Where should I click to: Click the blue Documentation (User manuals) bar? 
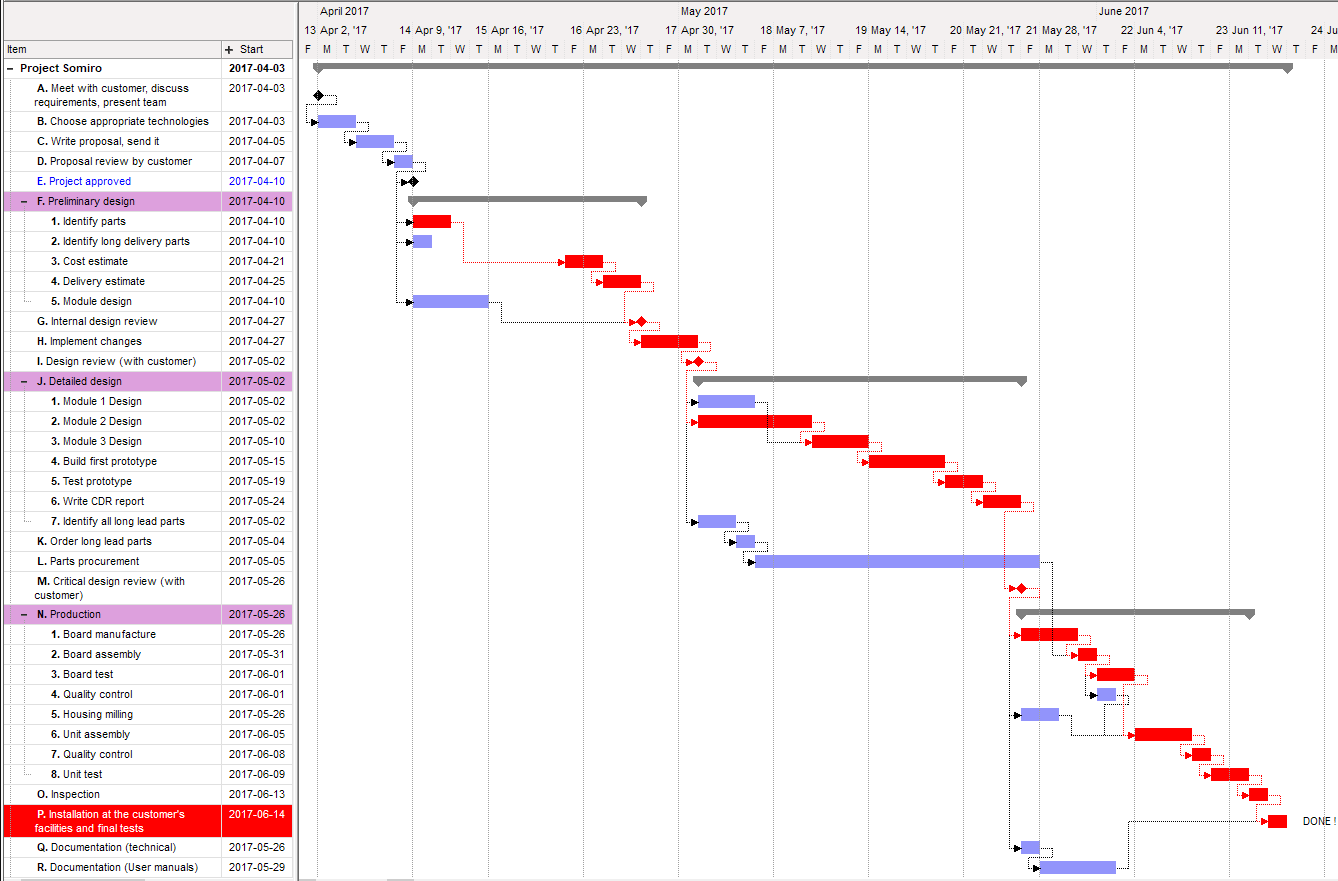pyautogui.click(x=1077, y=867)
